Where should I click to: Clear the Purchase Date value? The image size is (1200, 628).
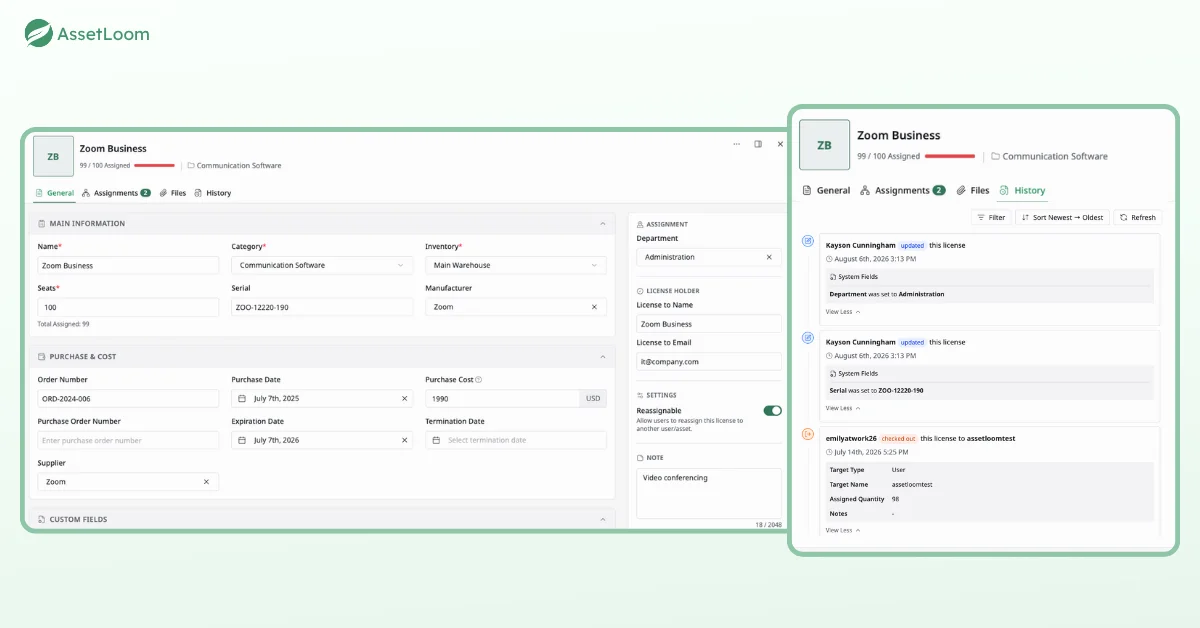[404, 398]
